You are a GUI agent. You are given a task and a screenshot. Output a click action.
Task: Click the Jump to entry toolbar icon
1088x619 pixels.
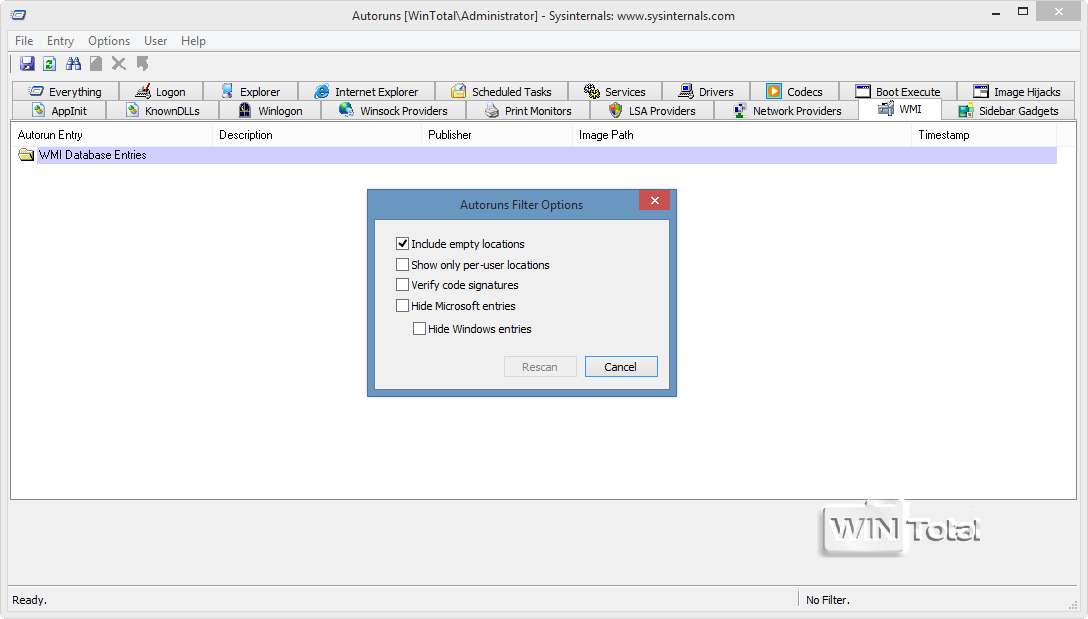pyautogui.click(x=142, y=64)
